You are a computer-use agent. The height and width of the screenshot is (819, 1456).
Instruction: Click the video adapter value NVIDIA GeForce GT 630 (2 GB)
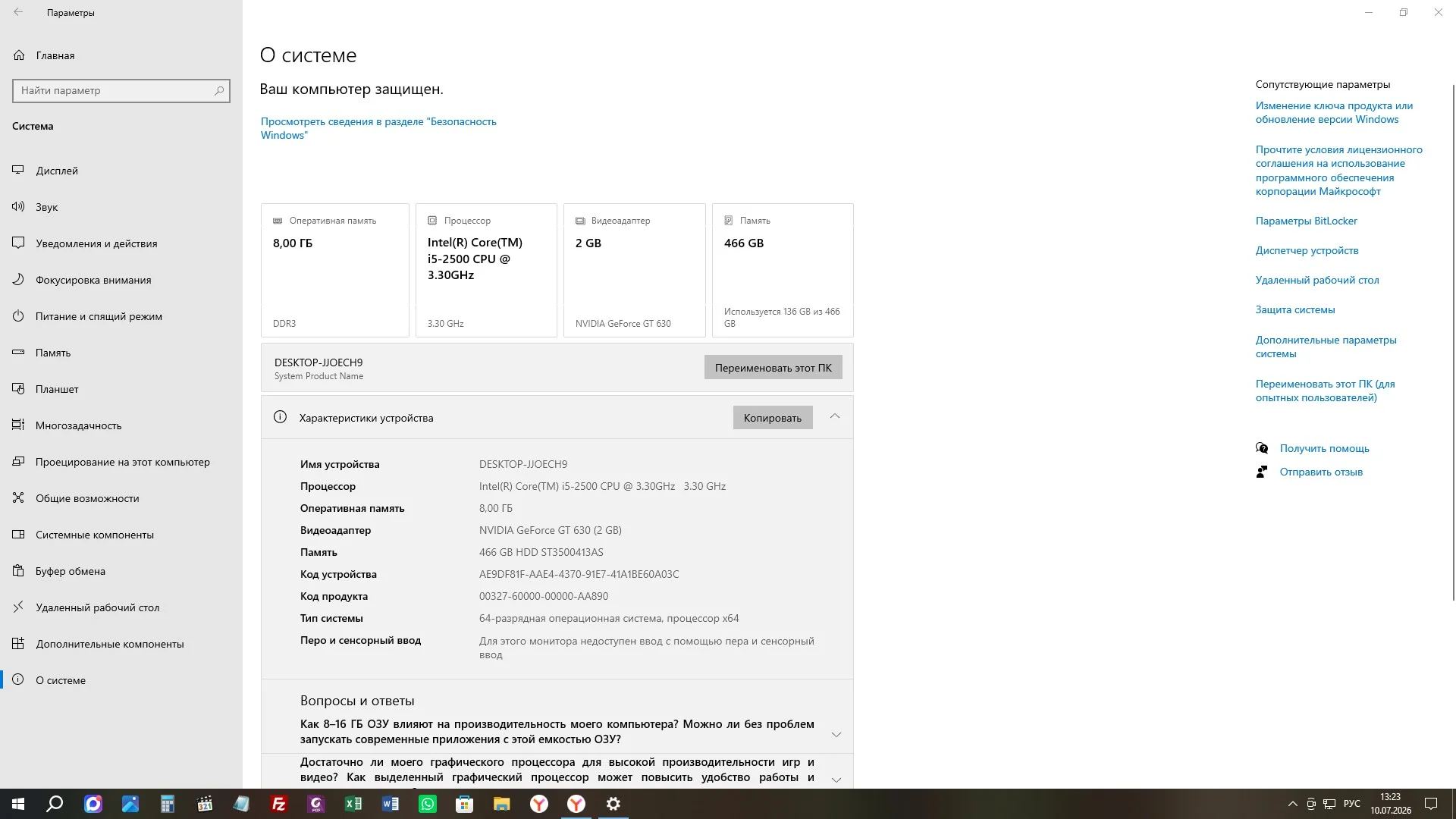pyautogui.click(x=551, y=530)
